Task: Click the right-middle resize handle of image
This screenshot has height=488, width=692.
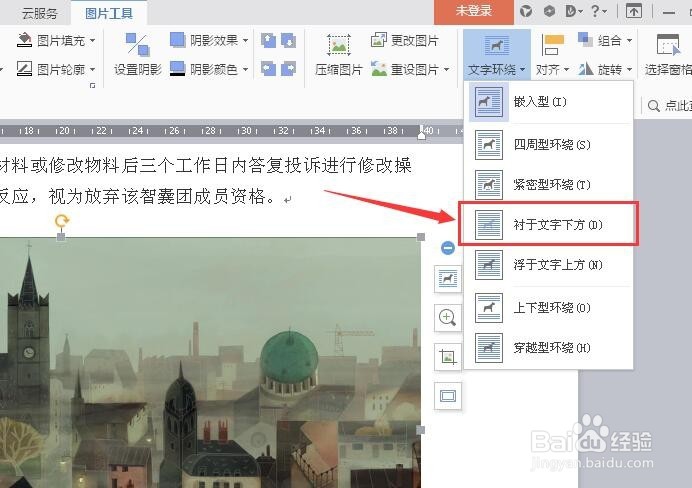Action: (x=421, y=430)
